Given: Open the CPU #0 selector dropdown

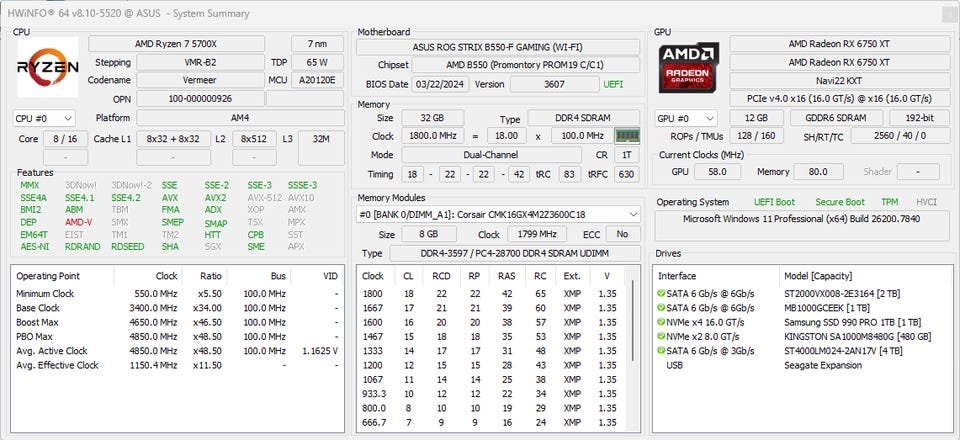Looking at the screenshot, I should (44, 118).
